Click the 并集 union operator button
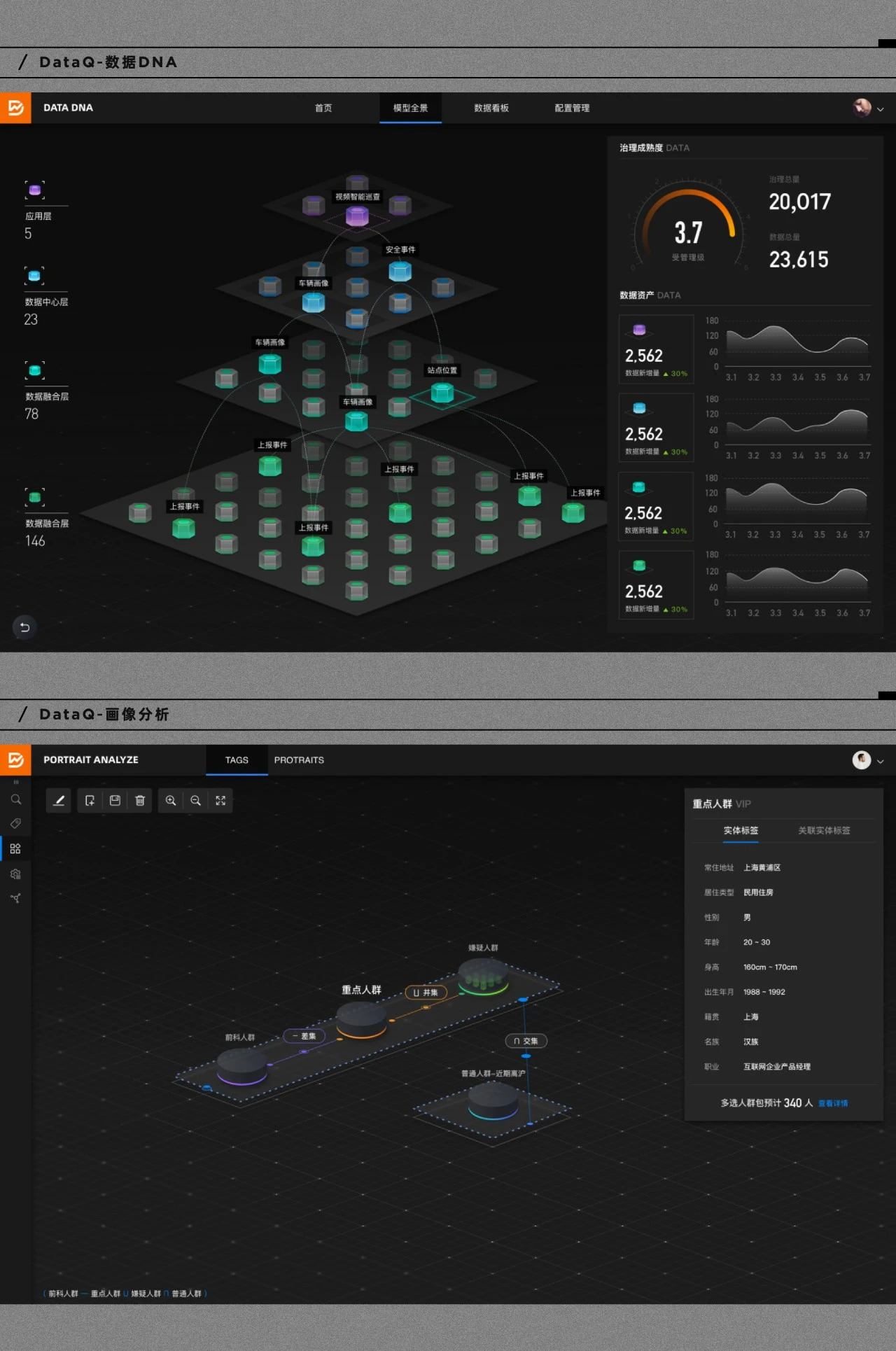The image size is (896, 1351). 426,993
